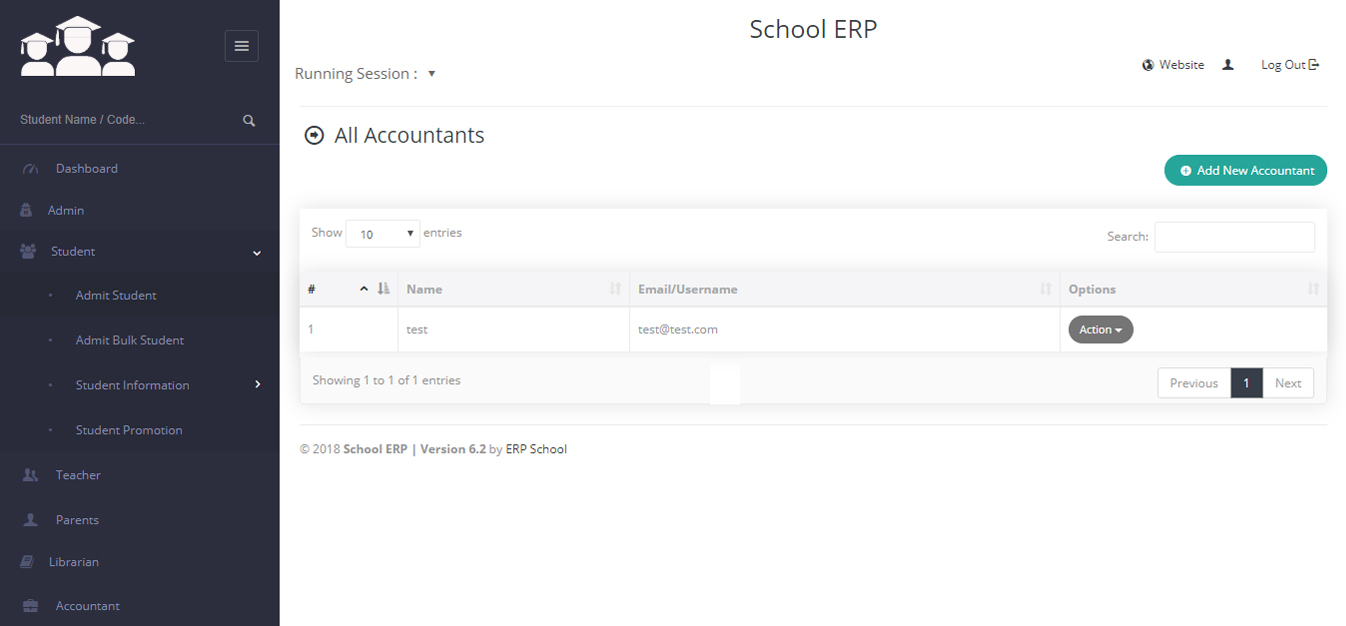Open Admit Student in the sidebar

coord(116,295)
